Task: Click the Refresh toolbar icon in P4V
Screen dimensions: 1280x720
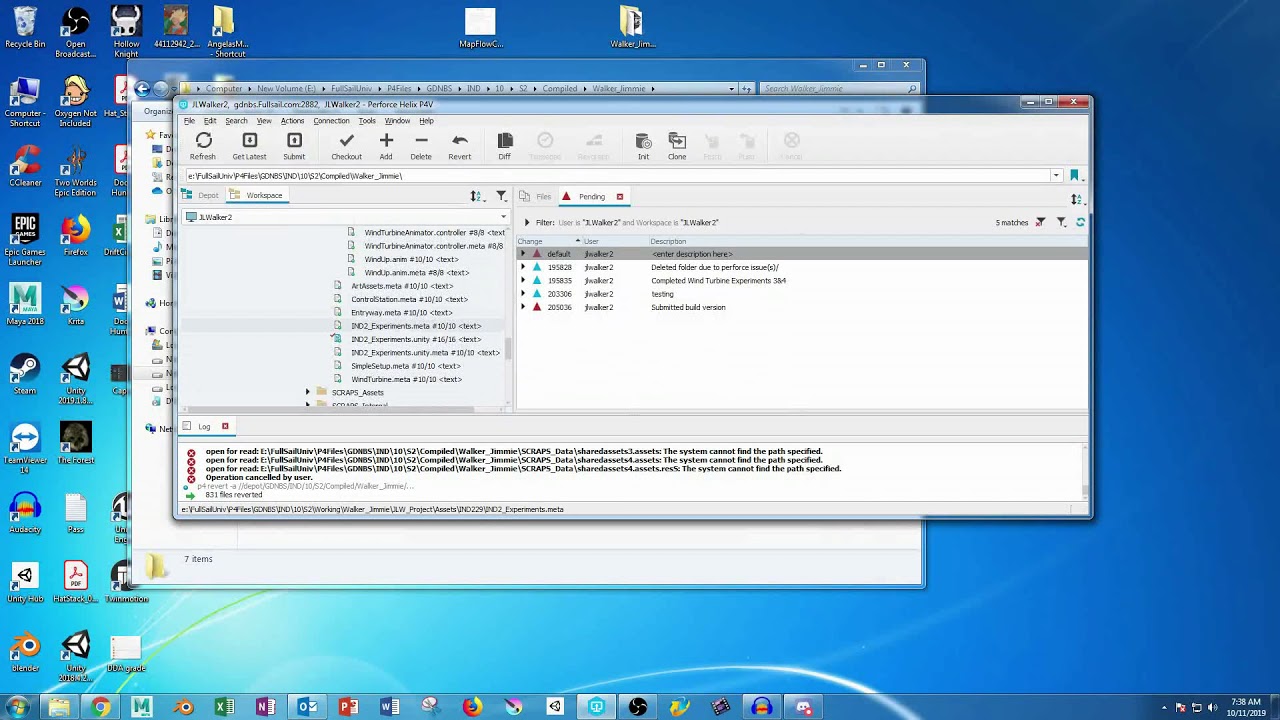Action: [203, 141]
